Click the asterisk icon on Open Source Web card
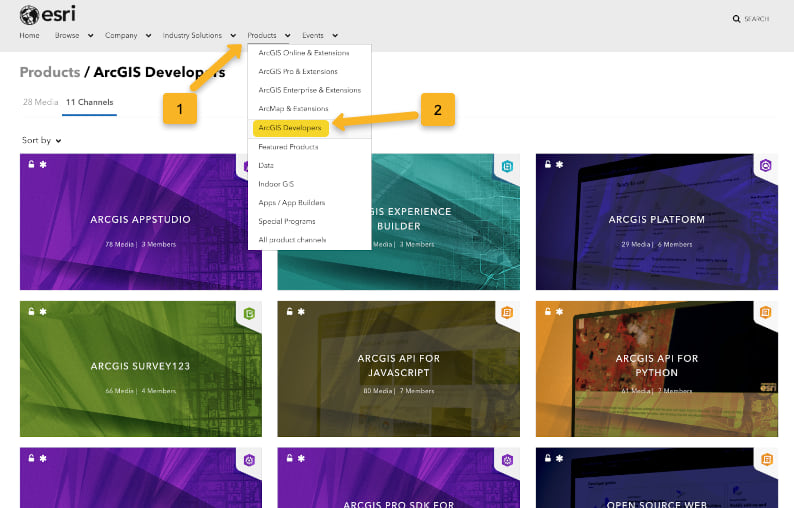This screenshot has width=794, height=508. (559, 458)
